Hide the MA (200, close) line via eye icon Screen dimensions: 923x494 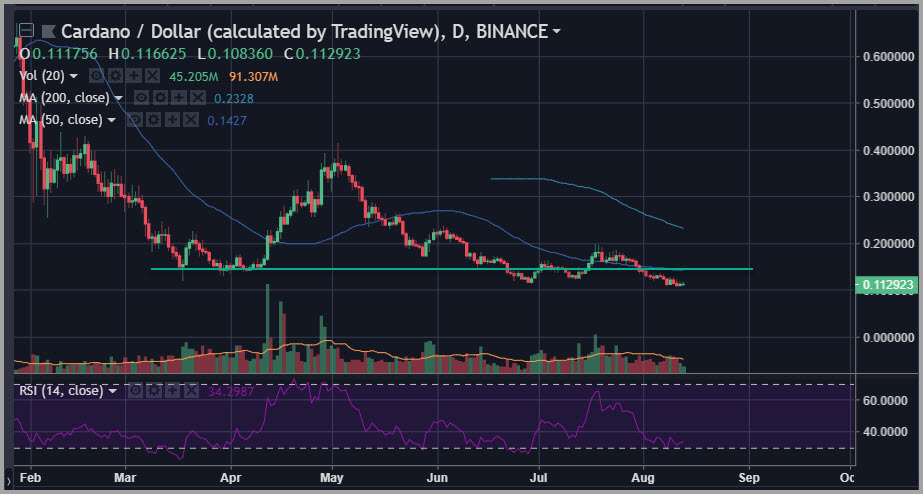pos(142,98)
